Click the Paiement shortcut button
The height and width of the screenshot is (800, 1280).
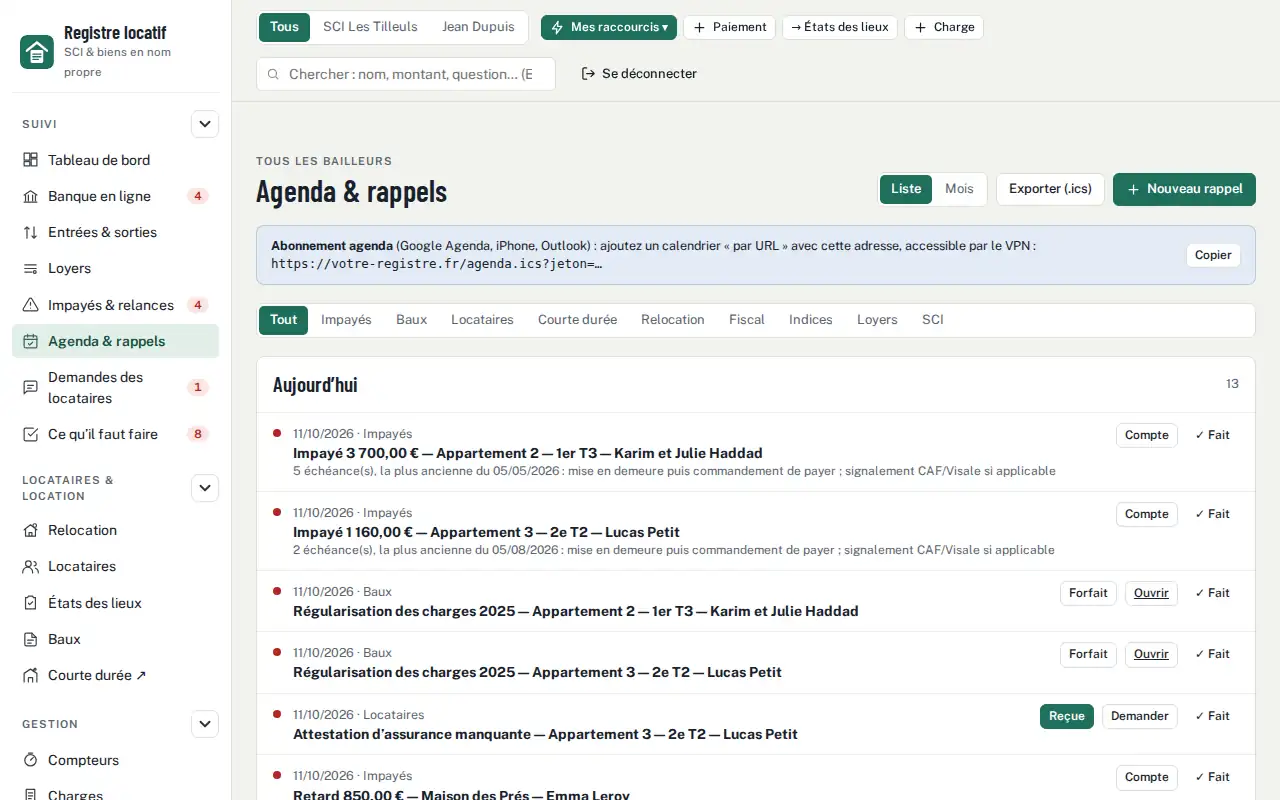(x=729, y=27)
